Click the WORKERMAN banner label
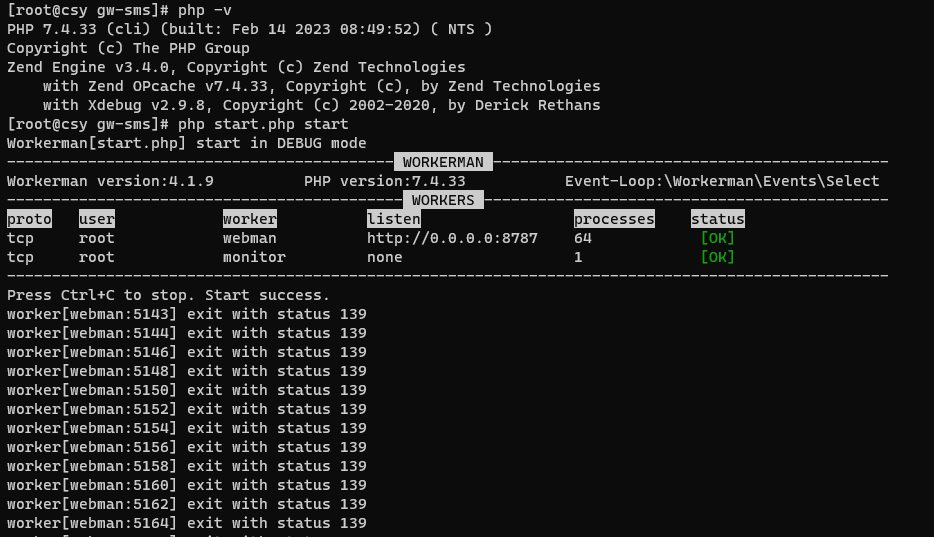 443,162
